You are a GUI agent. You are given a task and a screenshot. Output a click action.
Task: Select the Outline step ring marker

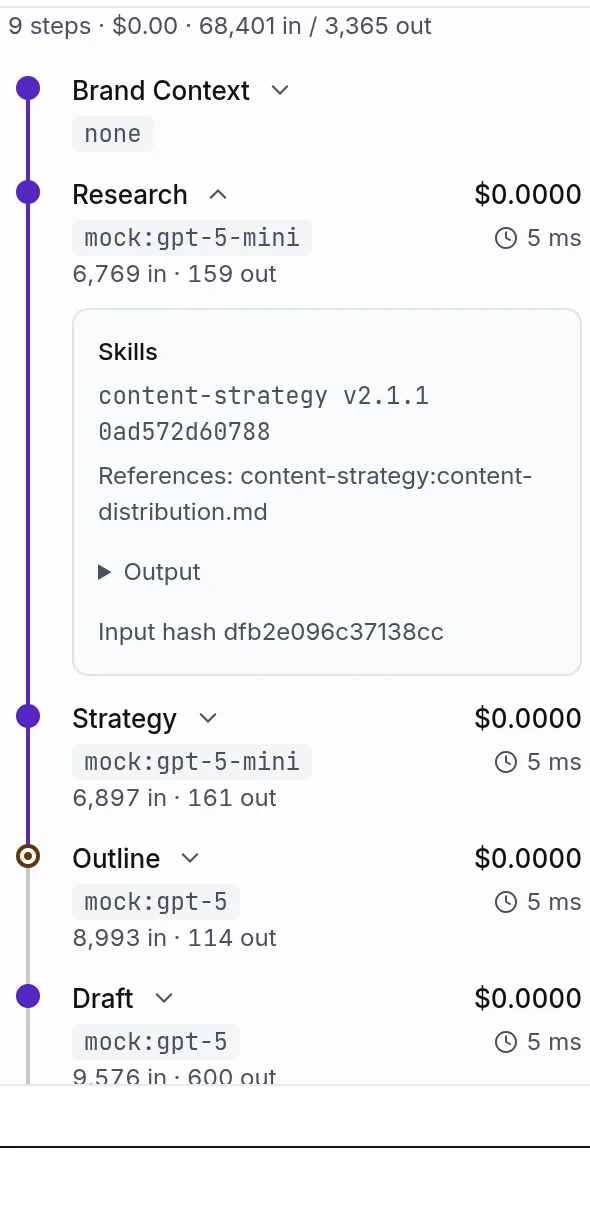pos(28,856)
